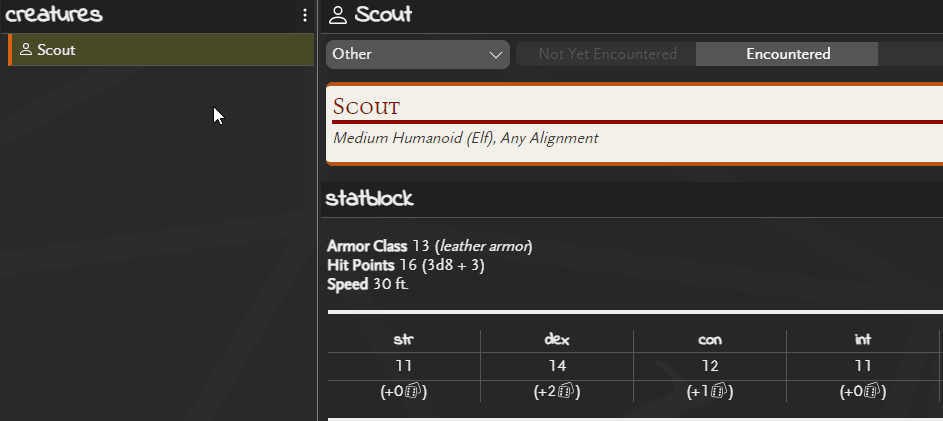The image size is (943, 421).
Task: Click the creatures panel title
Action: 54,15
